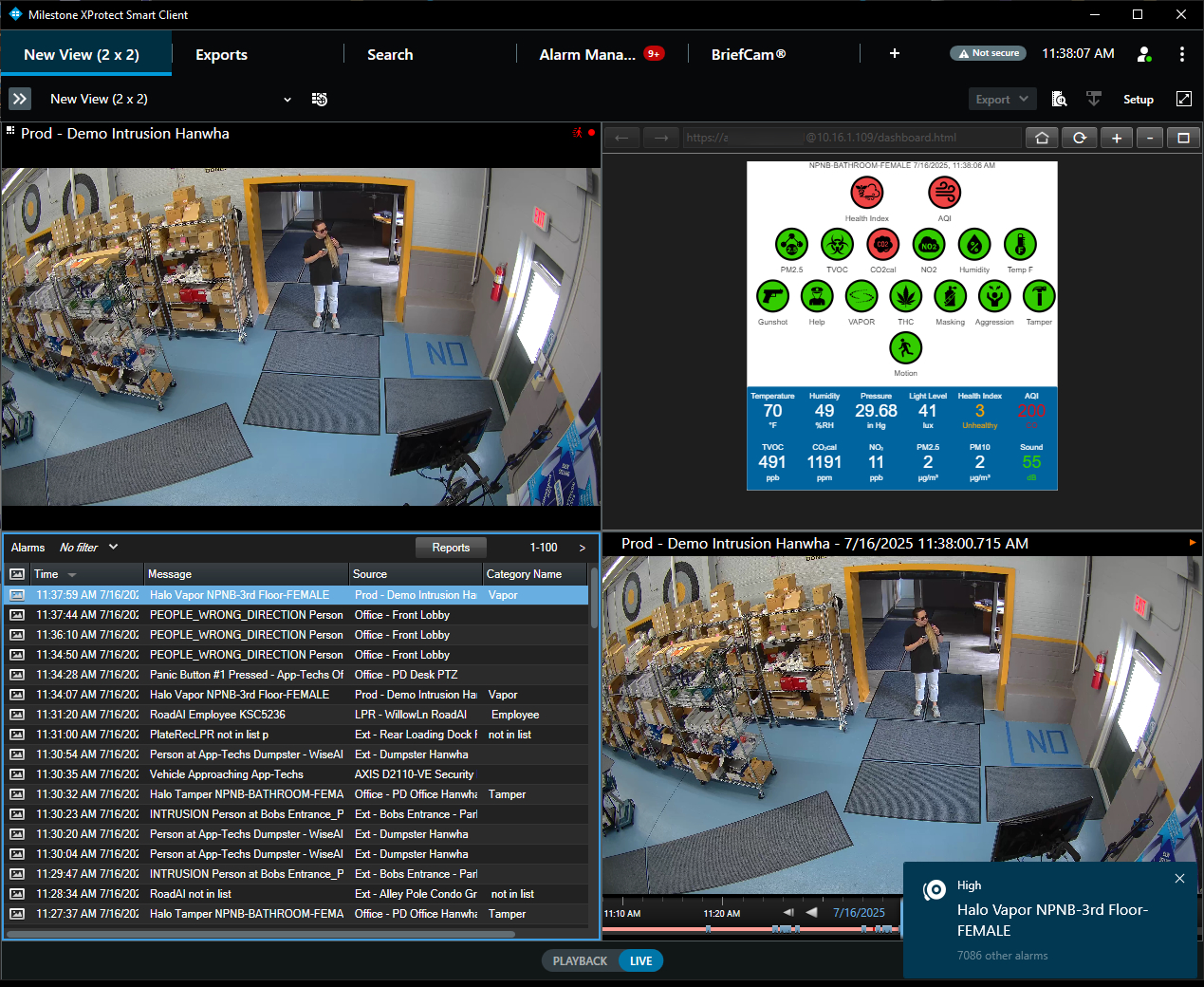Open the user profile icon
The height and width of the screenshot is (987, 1204).
pos(1144,54)
